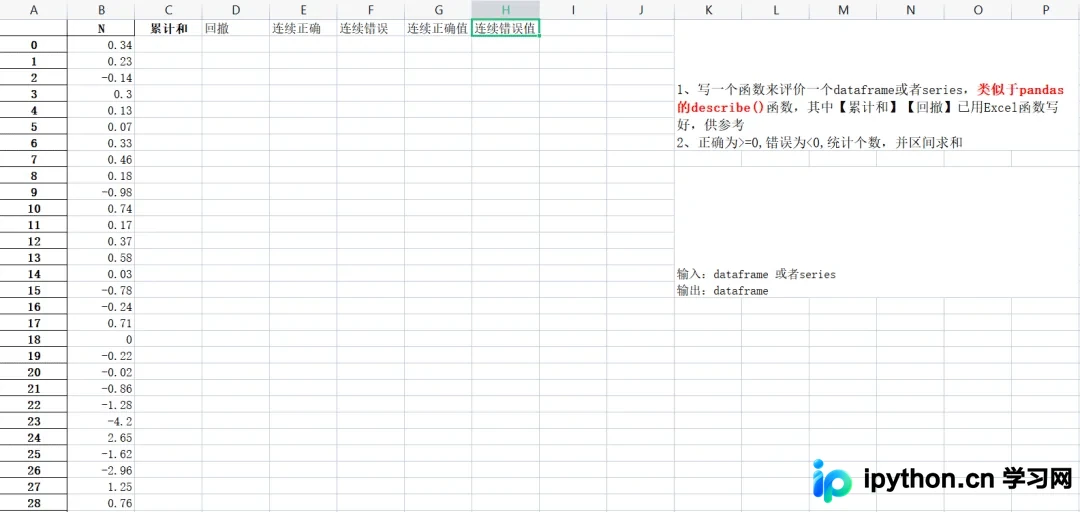Click the cell with value 0.23

tap(101, 61)
